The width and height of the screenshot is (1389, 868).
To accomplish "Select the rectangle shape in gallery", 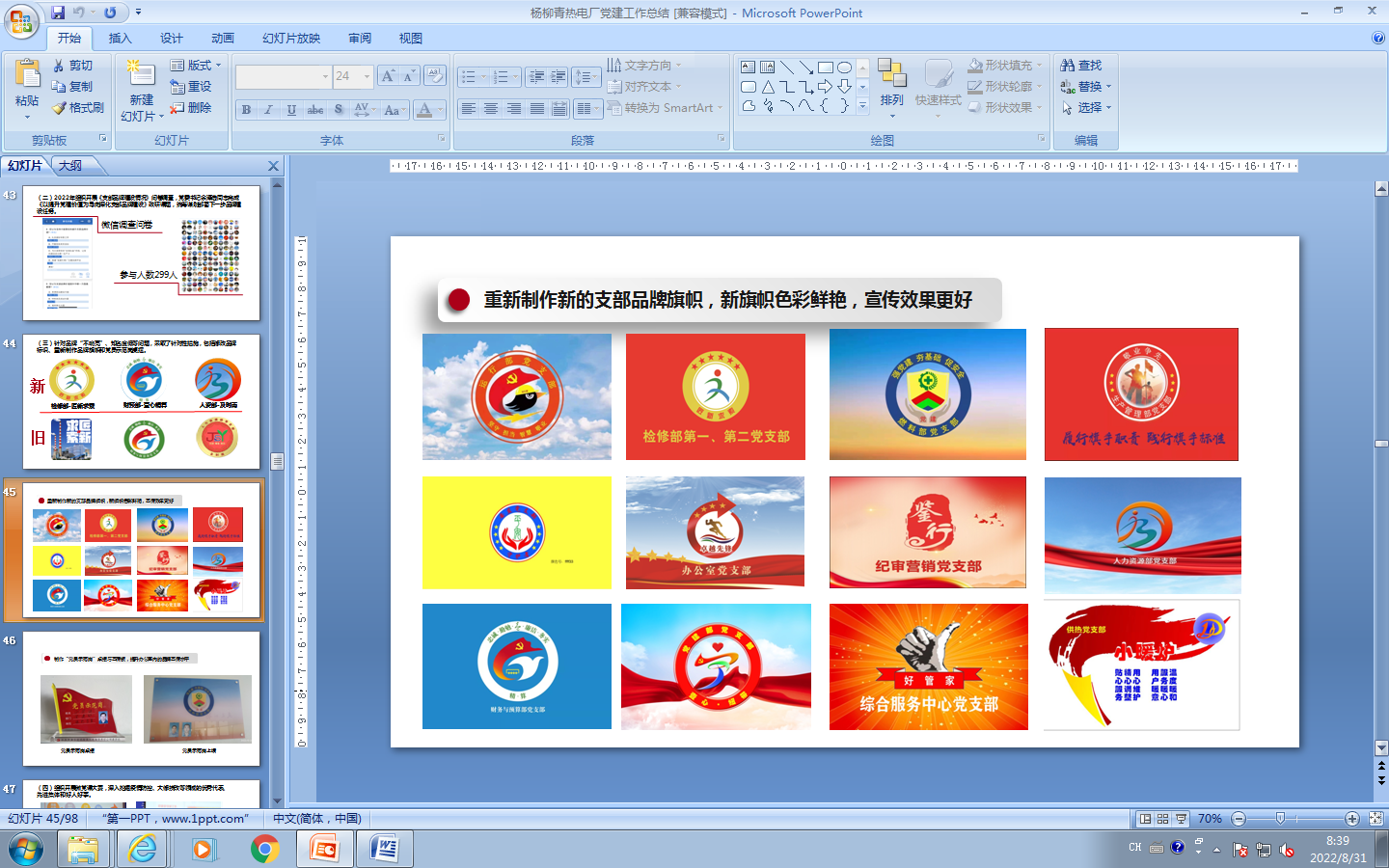I will (826, 68).
